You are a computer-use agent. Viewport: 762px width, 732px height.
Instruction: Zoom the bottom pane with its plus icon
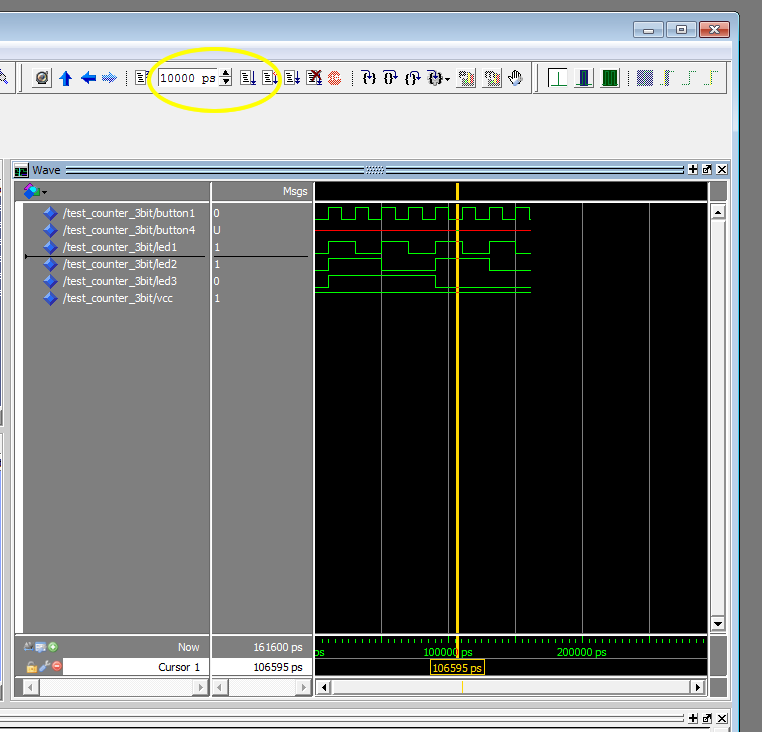693,718
